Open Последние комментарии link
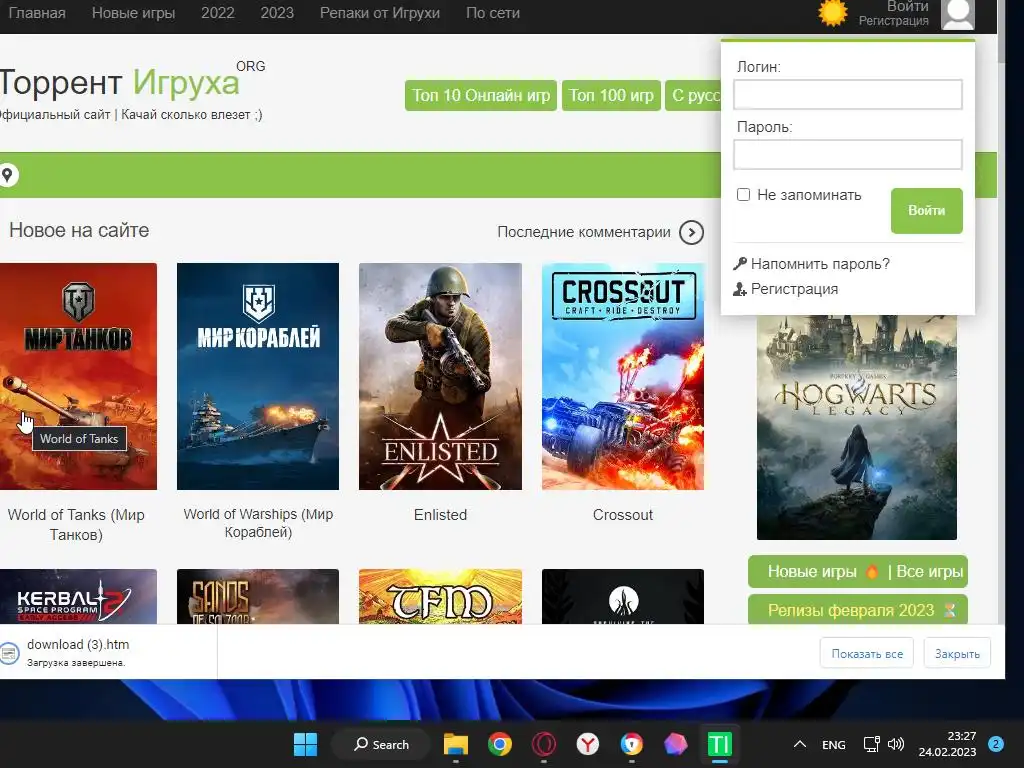This screenshot has width=1024, height=768. point(584,232)
